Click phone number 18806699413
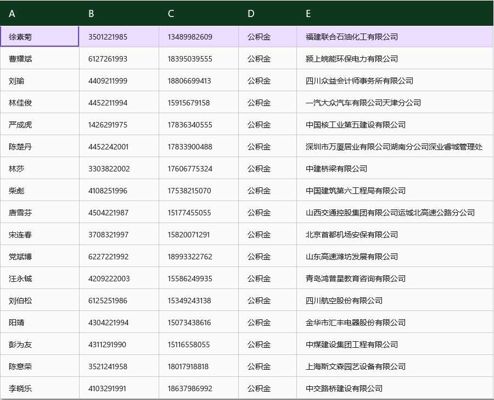494x400 pixels. [x=199, y=81]
